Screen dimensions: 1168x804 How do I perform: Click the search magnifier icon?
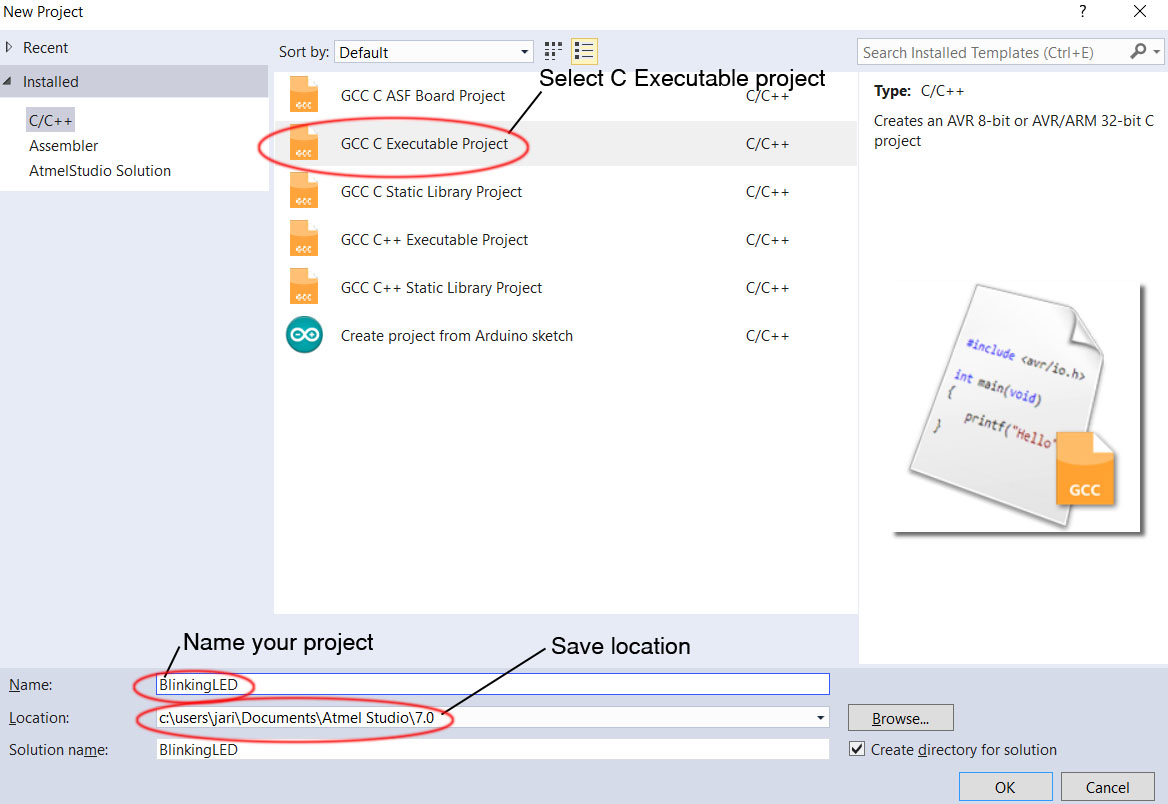coord(1137,51)
